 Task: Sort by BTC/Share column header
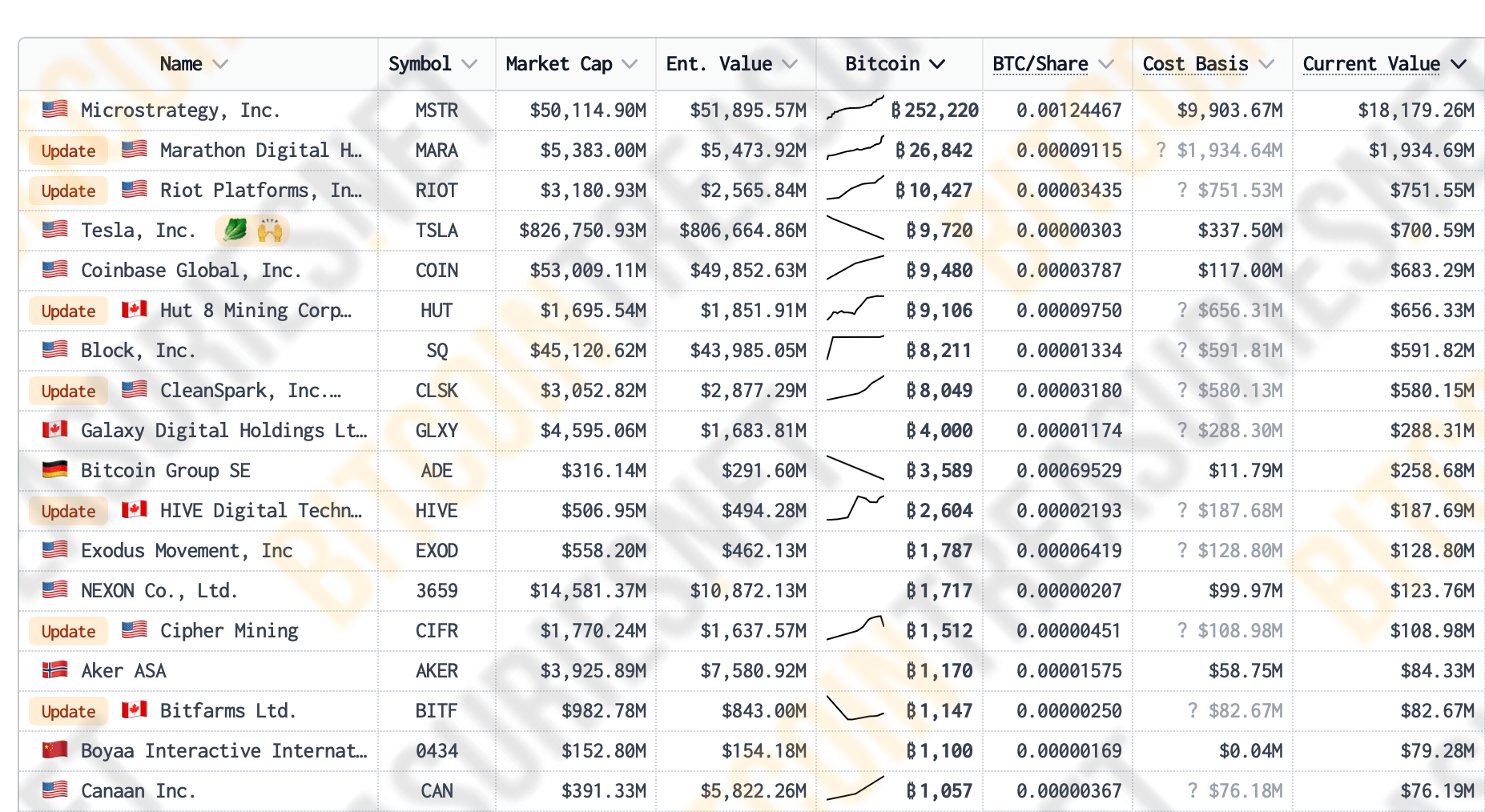point(1053,64)
